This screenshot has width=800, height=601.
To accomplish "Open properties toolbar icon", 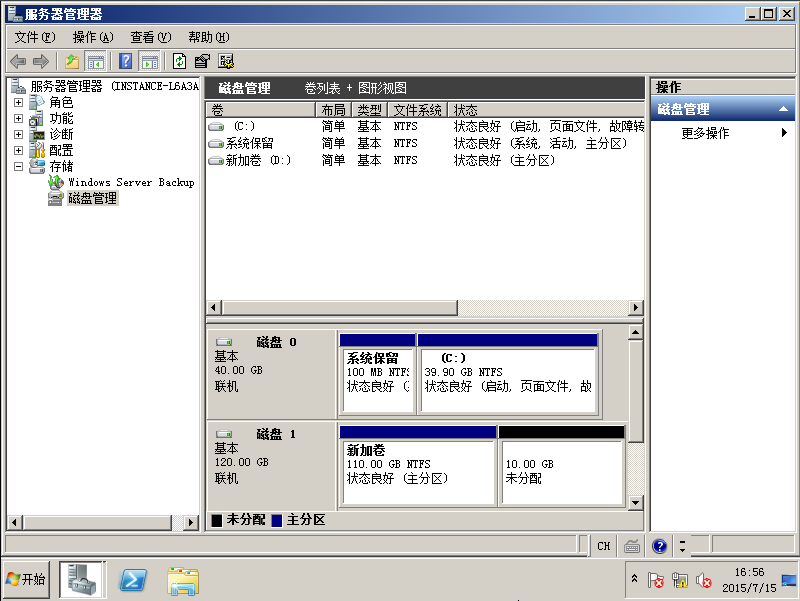I will click(x=202, y=62).
